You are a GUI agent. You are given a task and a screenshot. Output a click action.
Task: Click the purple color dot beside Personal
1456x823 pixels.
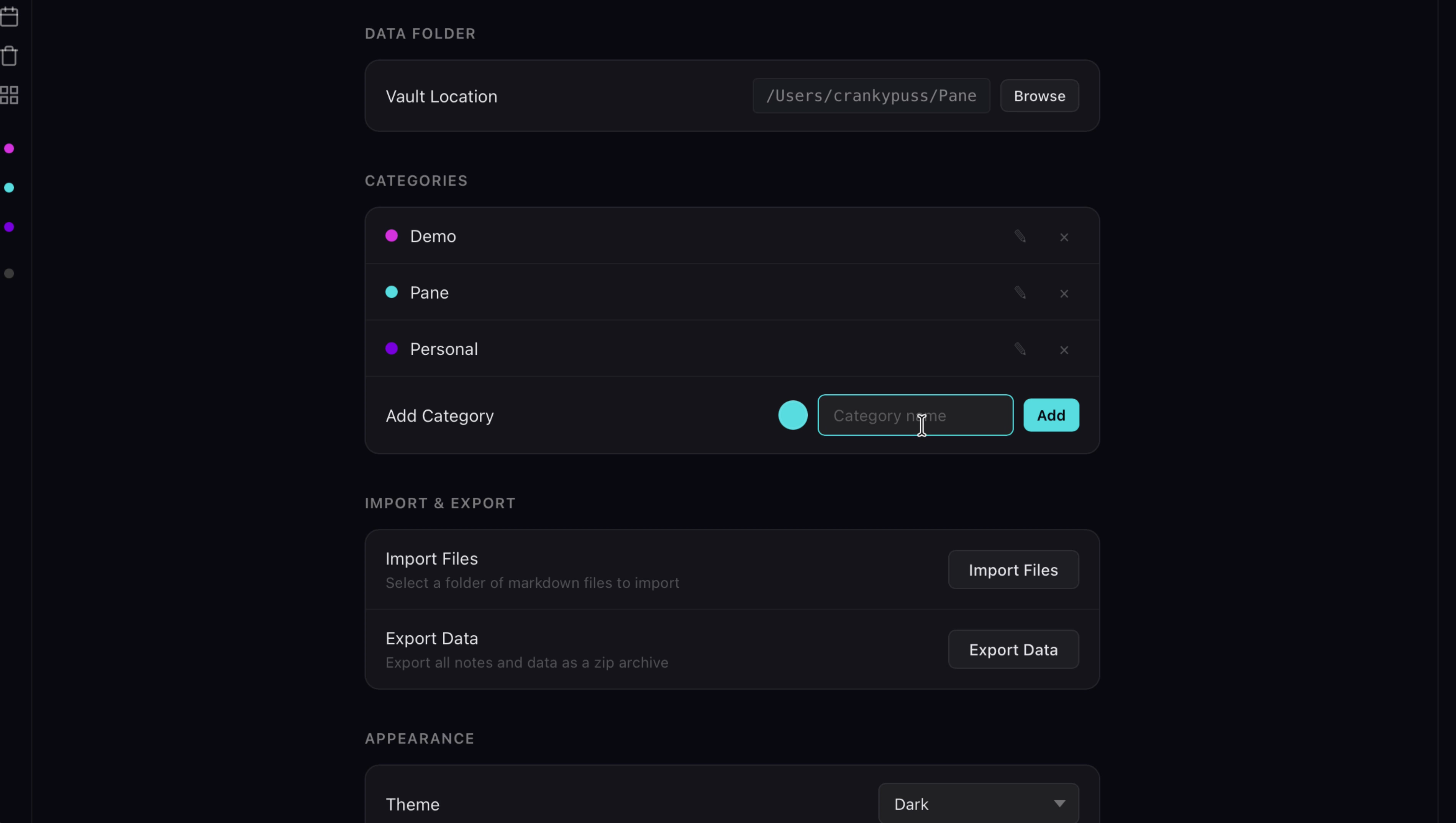click(392, 349)
